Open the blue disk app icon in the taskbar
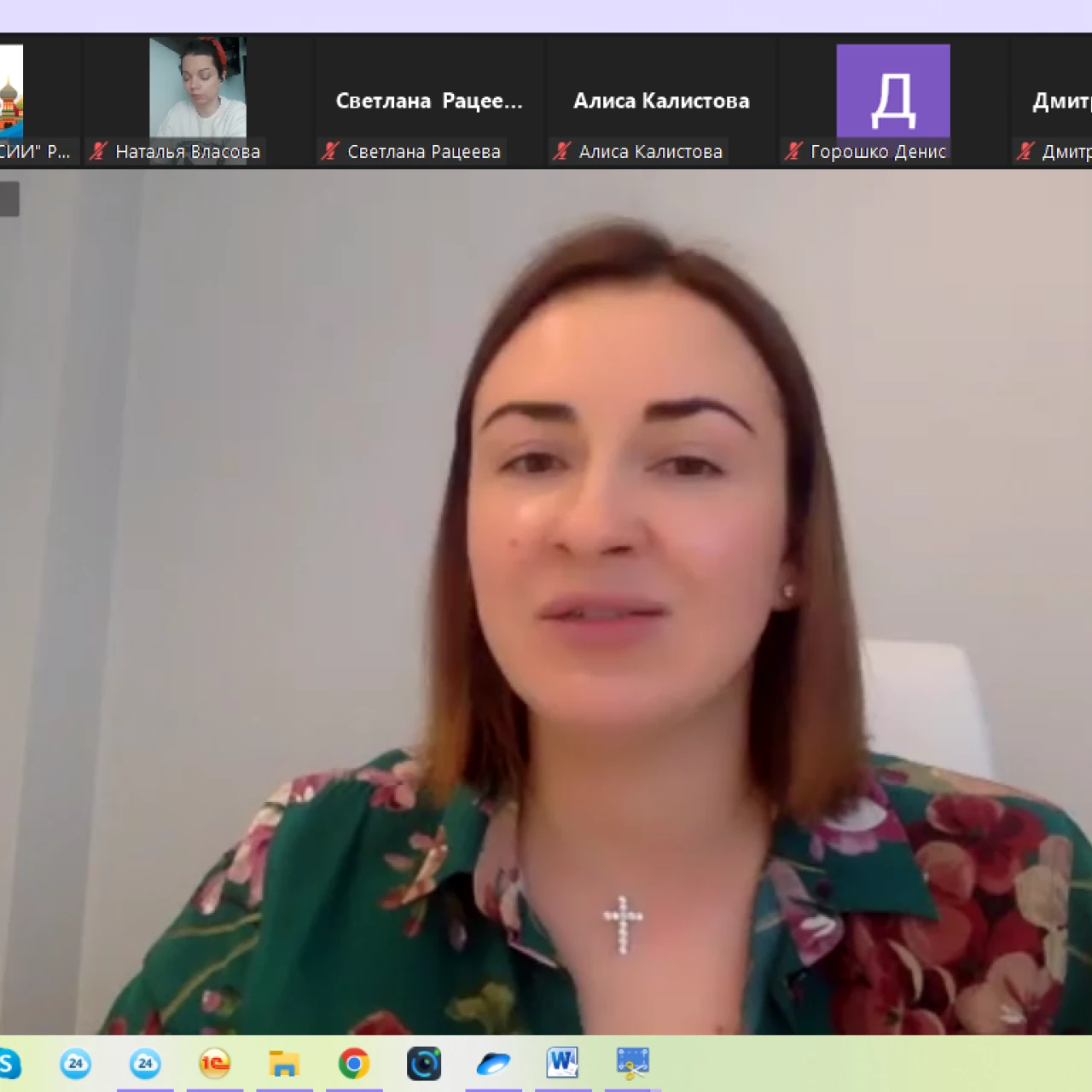The width and height of the screenshot is (1092, 1092). point(493,1064)
